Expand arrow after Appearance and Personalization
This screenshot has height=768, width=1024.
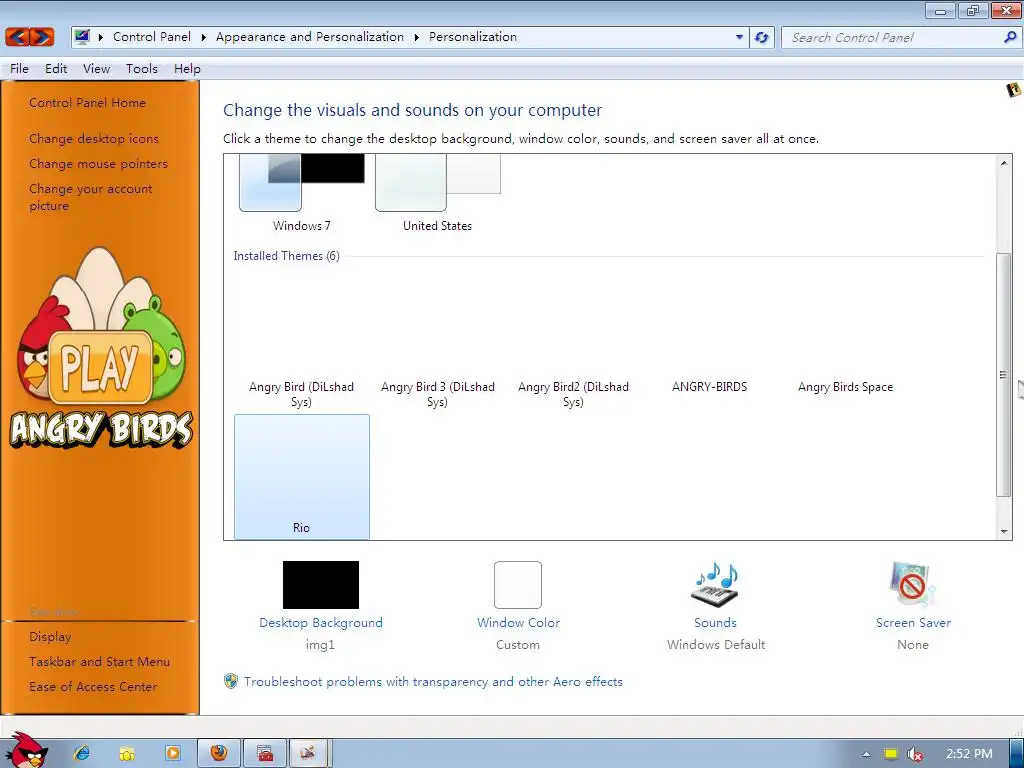pos(416,37)
